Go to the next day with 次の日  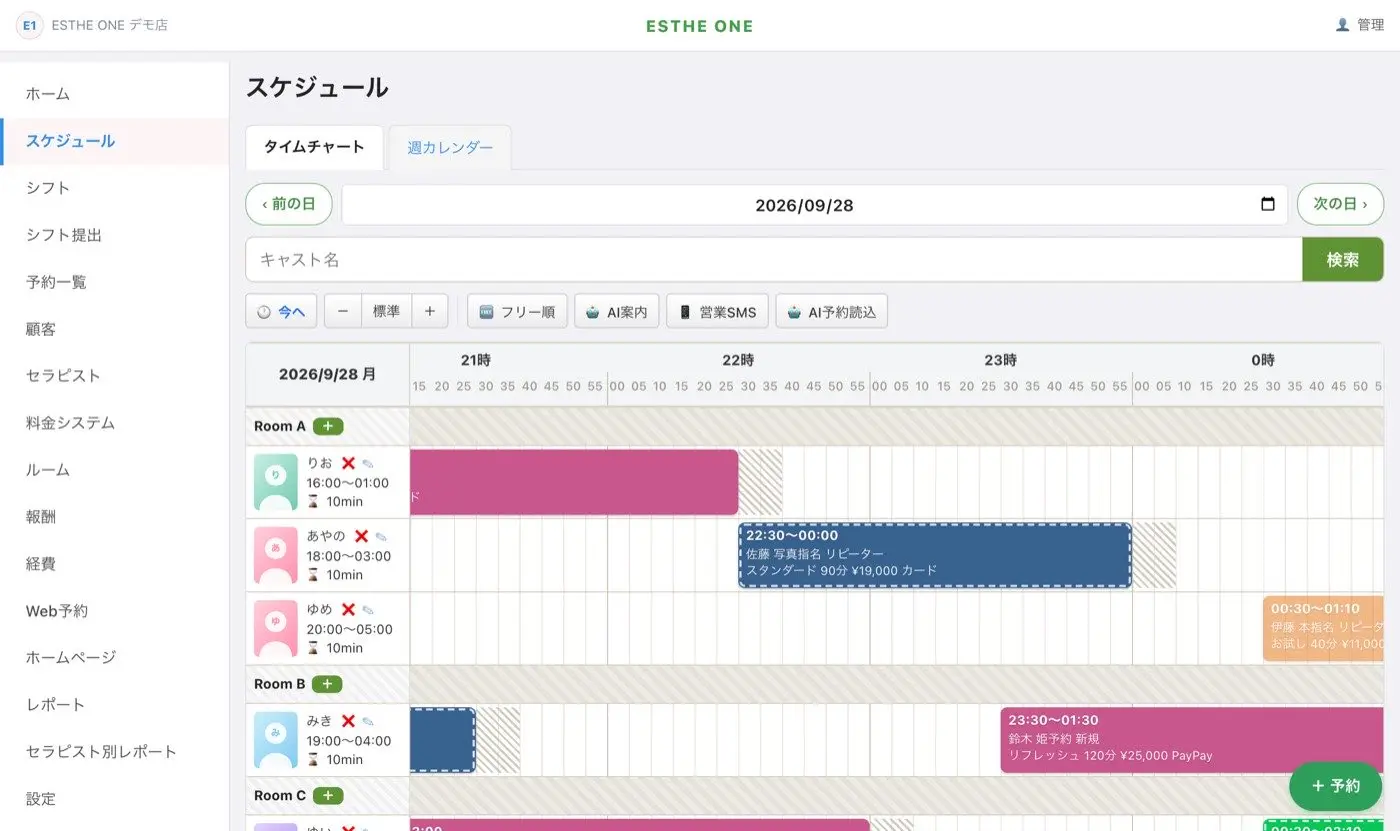pyautogui.click(x=1340, y=204)
